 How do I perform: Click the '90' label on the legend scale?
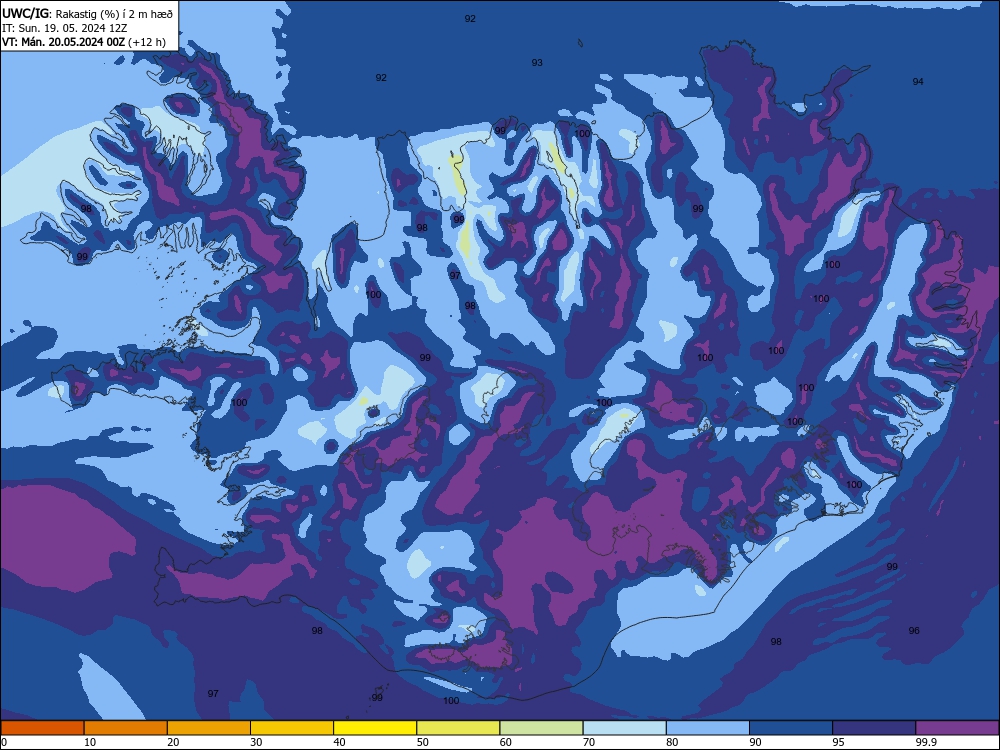pos(756,742)
